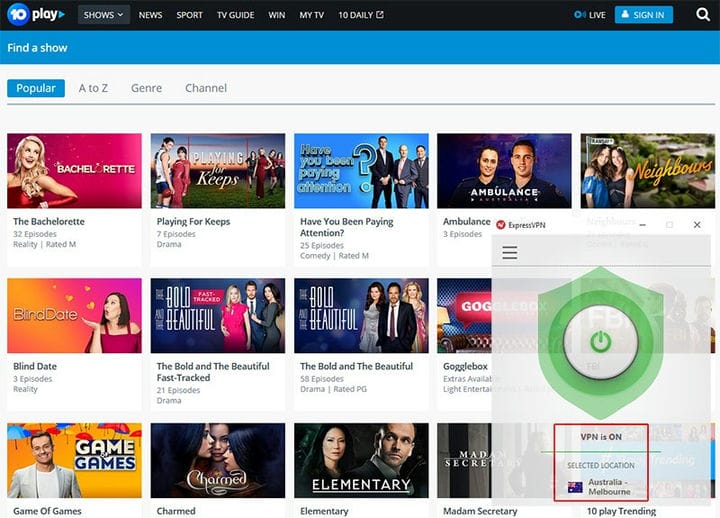Close the ExpressVPN window
This screenshot has height=518, width=720.
click(697, 225)
